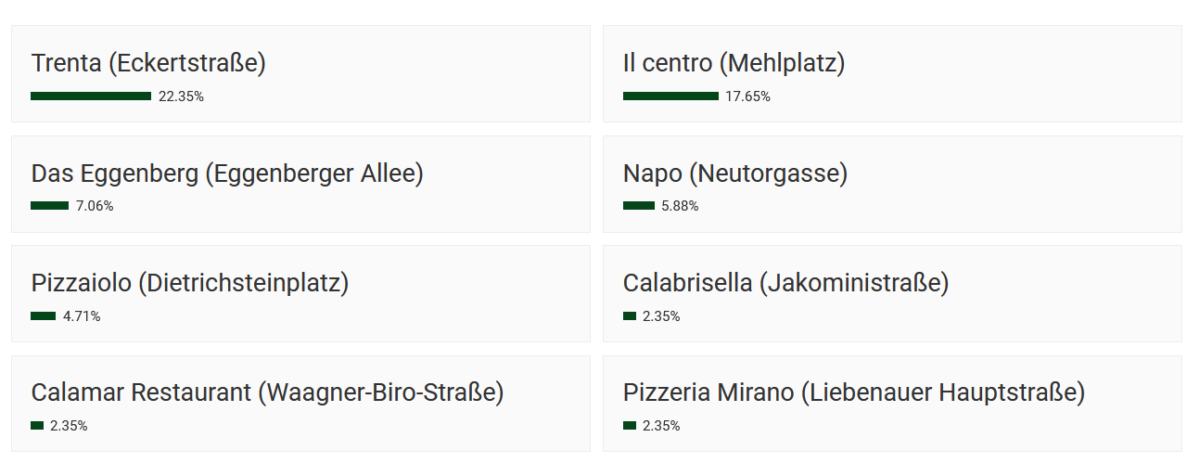Click the 2.35% value under Calabrisella
Image resolution: width=1200 pixels, height=463 pixels.
coord(661,317)
